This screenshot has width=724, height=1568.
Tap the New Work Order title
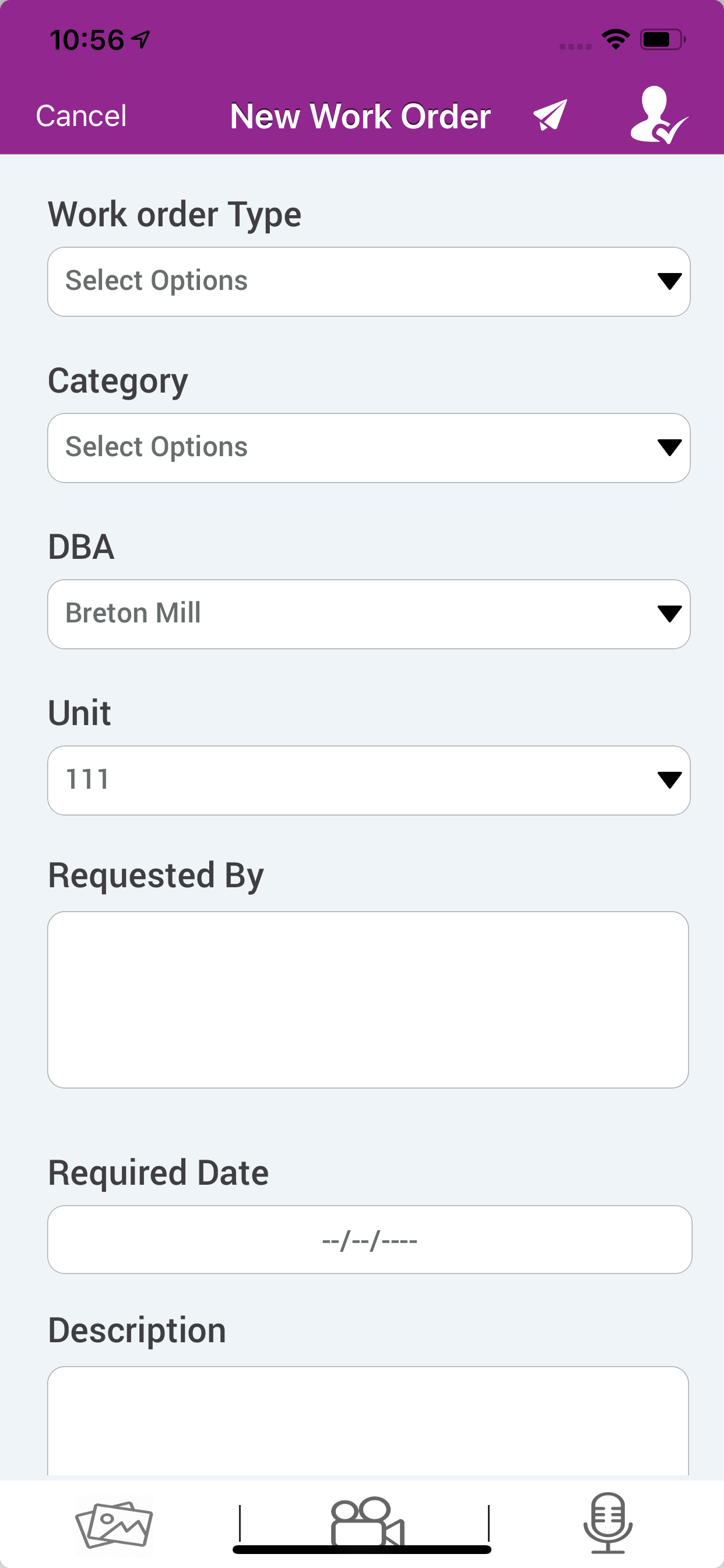click(x=360, y=116)
